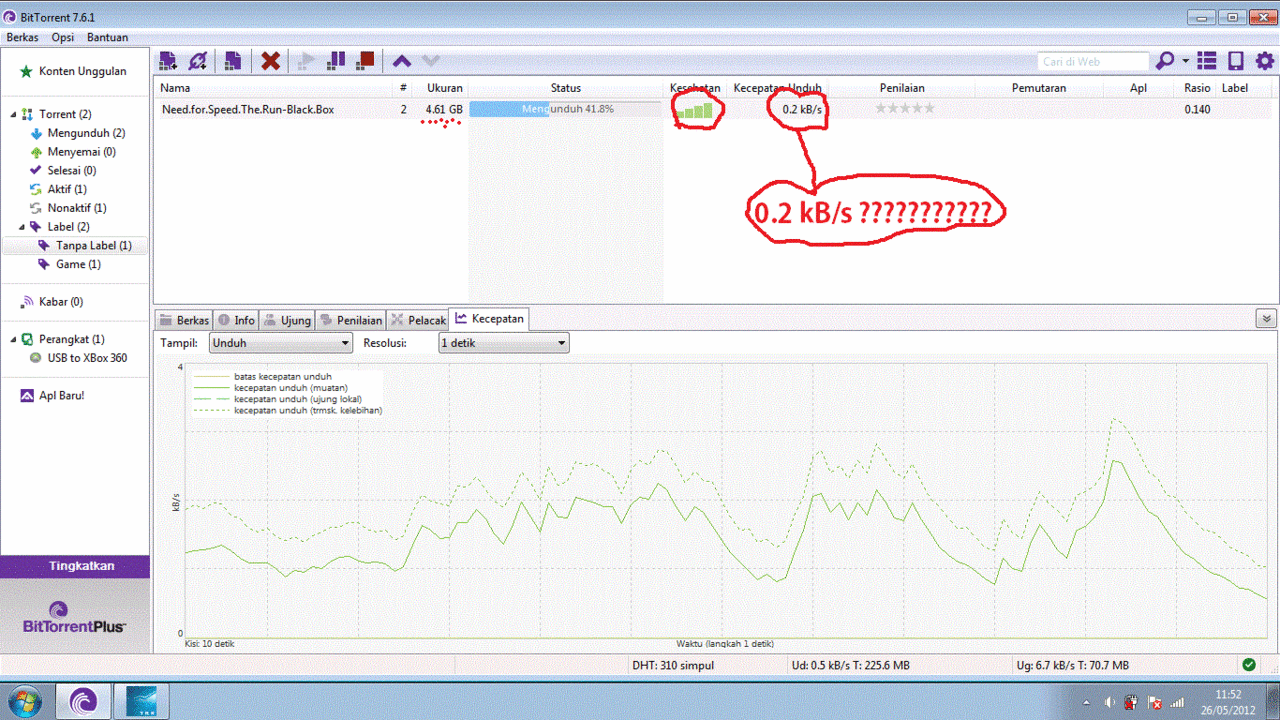The image size is (1280, 720).
Task: Click the Stop torrent red square icon
Action: click(x=365, y=61)
